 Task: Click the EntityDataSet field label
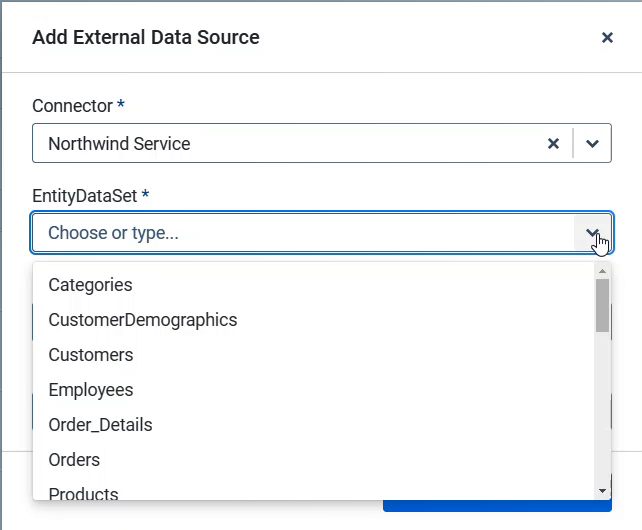[x=85, y=196]
